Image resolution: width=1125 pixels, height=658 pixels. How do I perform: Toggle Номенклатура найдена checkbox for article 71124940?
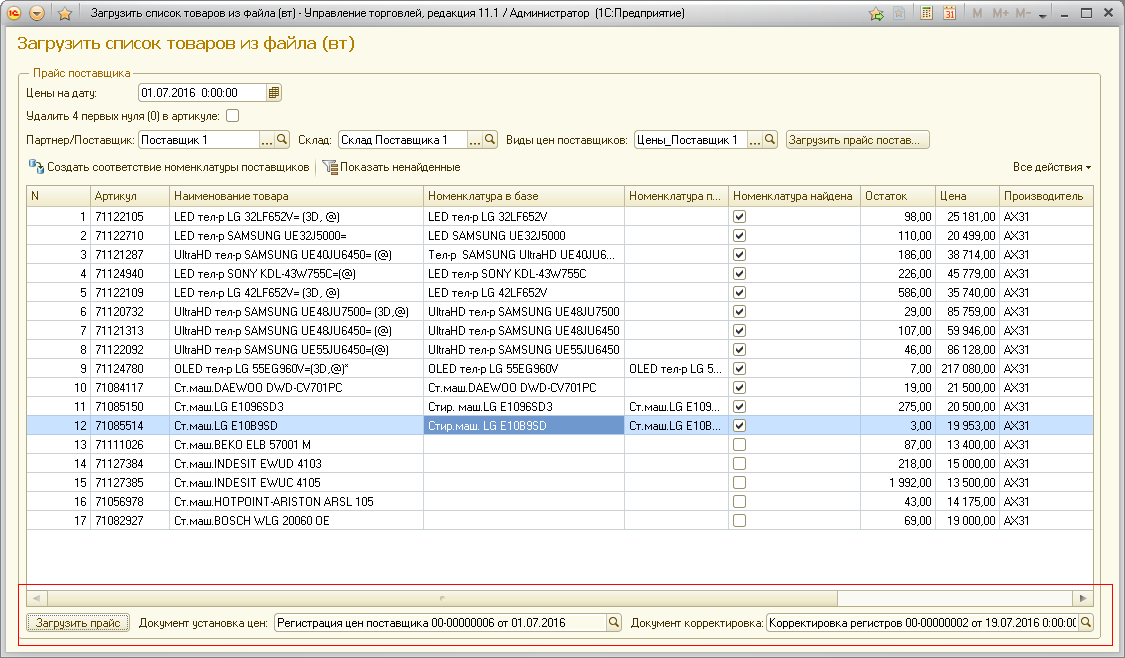[x=739, y=273]
